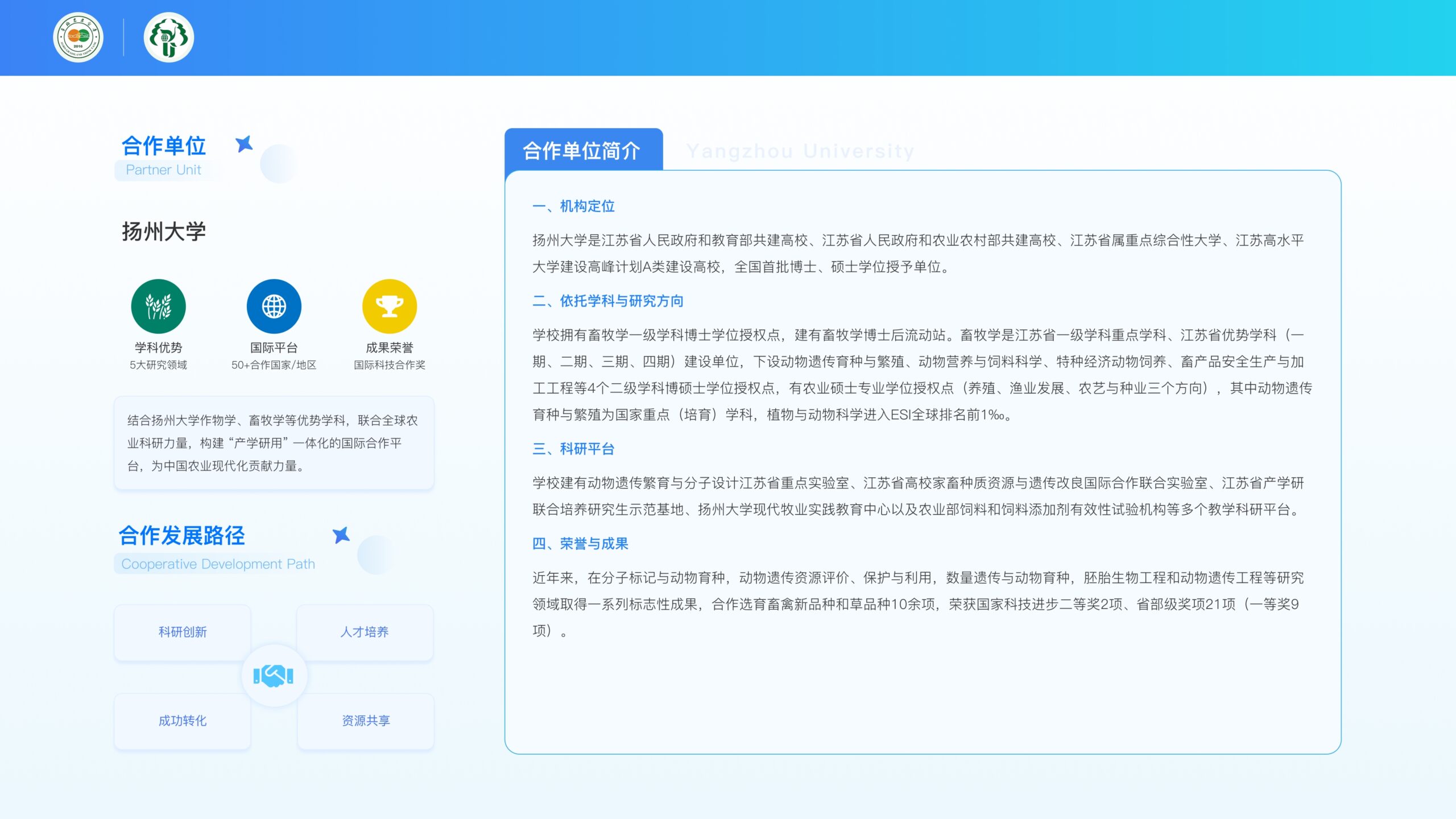Click the Partner Unit subtitle
The image size is (1456, 819).
(164, 170)
